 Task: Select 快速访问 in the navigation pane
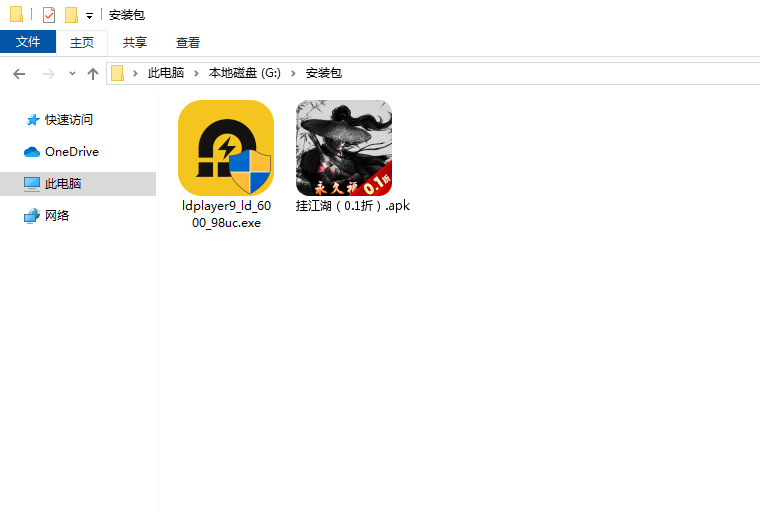point(68,119)
